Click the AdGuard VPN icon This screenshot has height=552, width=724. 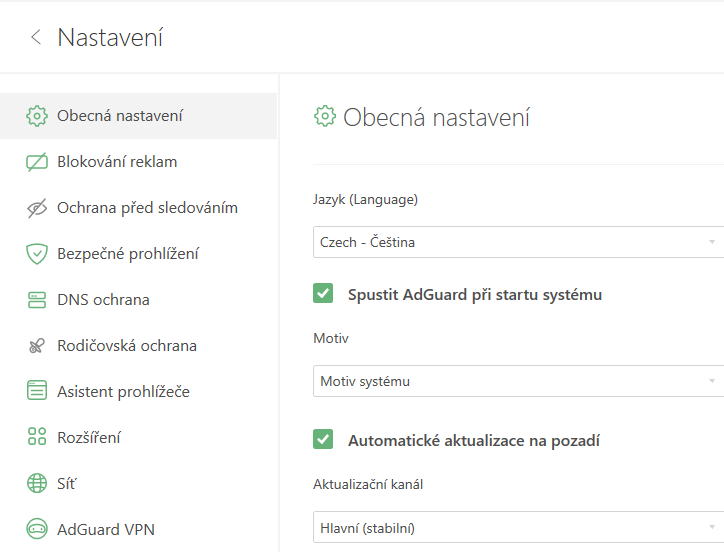point(37,530)
